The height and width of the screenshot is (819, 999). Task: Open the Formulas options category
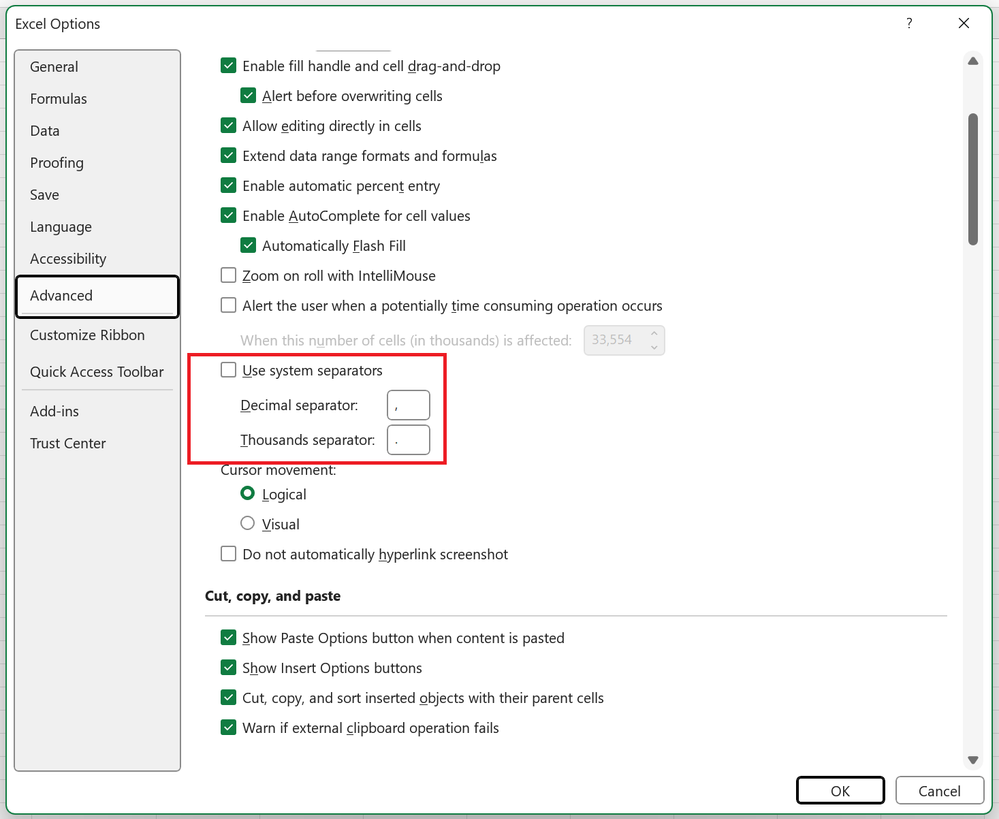coord(97,99)
